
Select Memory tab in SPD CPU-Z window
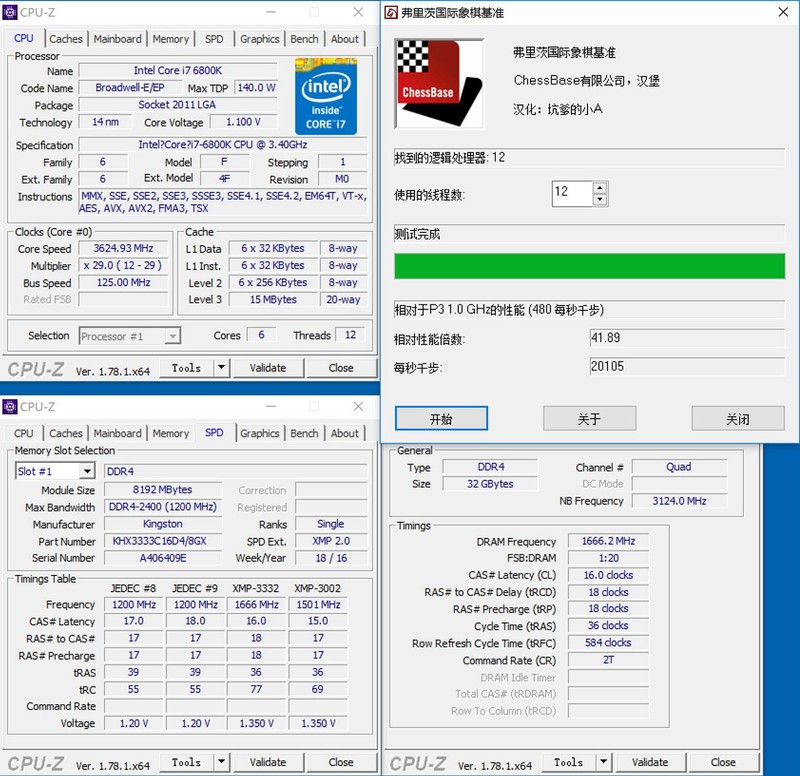(x=170, y=433)
